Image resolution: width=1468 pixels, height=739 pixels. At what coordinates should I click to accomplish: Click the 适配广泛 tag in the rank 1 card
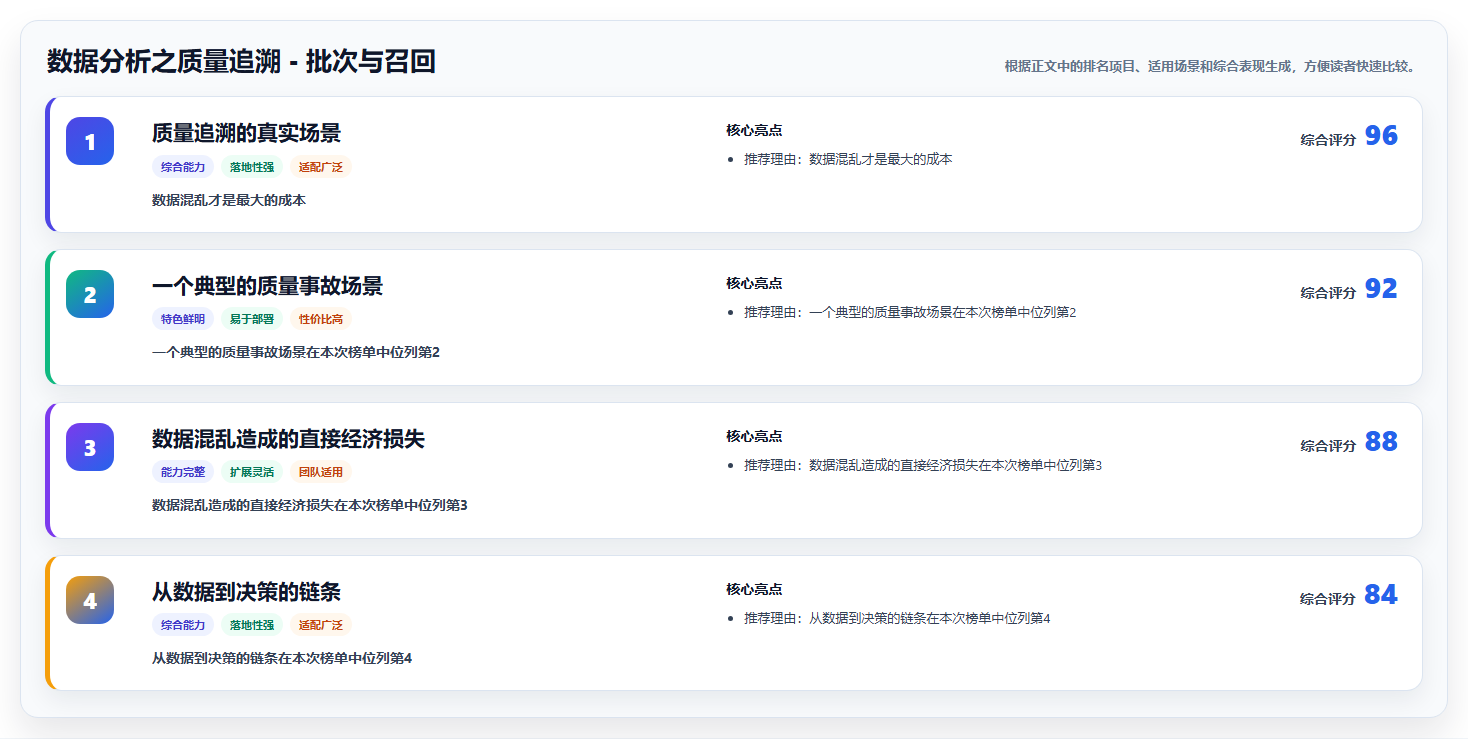321,167
